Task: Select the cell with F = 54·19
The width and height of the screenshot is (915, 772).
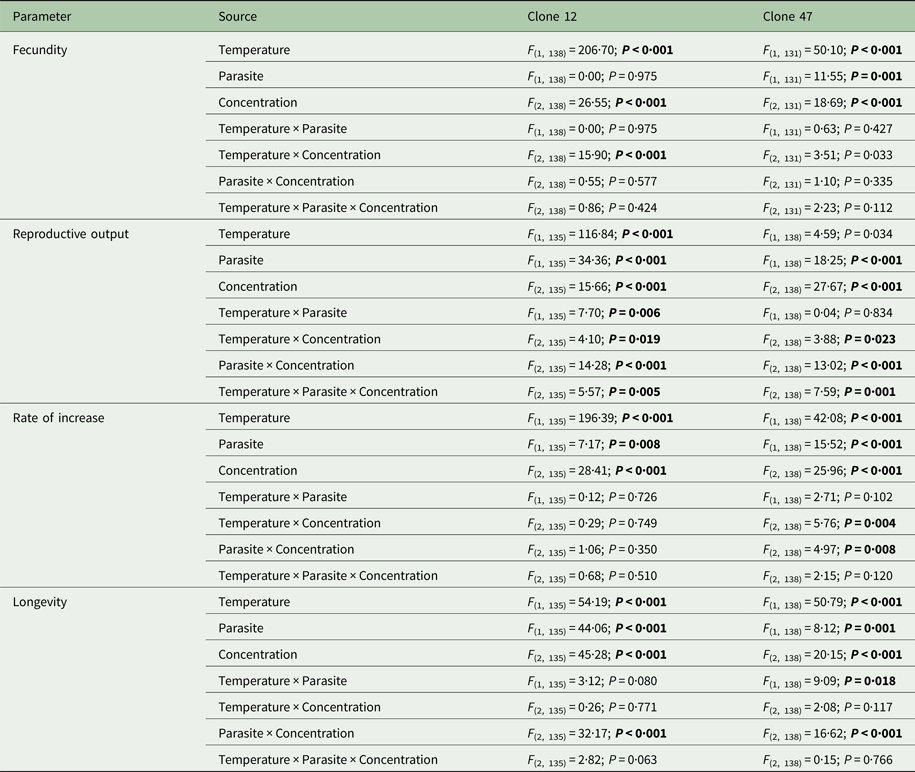Action: 597,602
